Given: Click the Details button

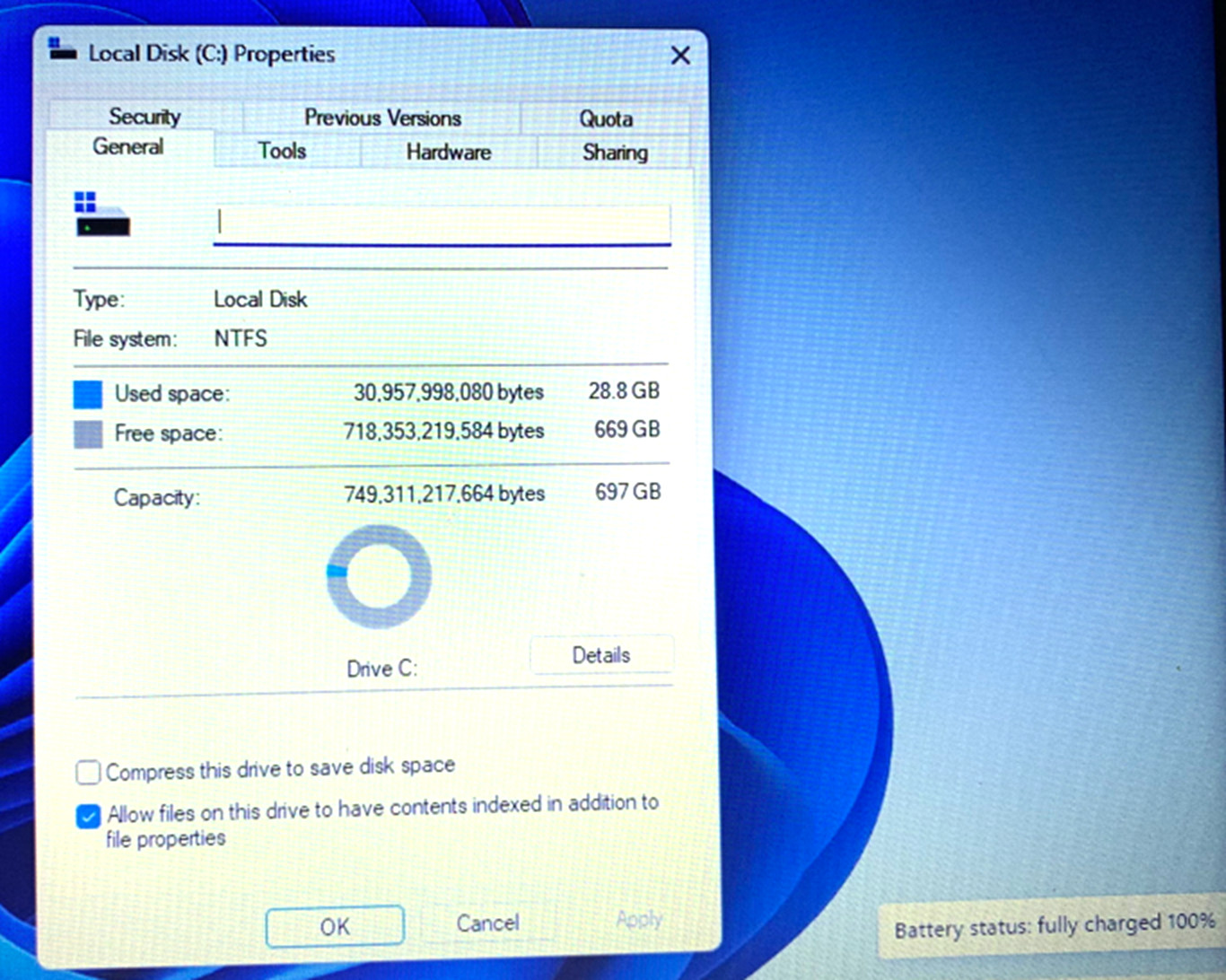Looking at the screenshot, I should click(x=601, y=655).
